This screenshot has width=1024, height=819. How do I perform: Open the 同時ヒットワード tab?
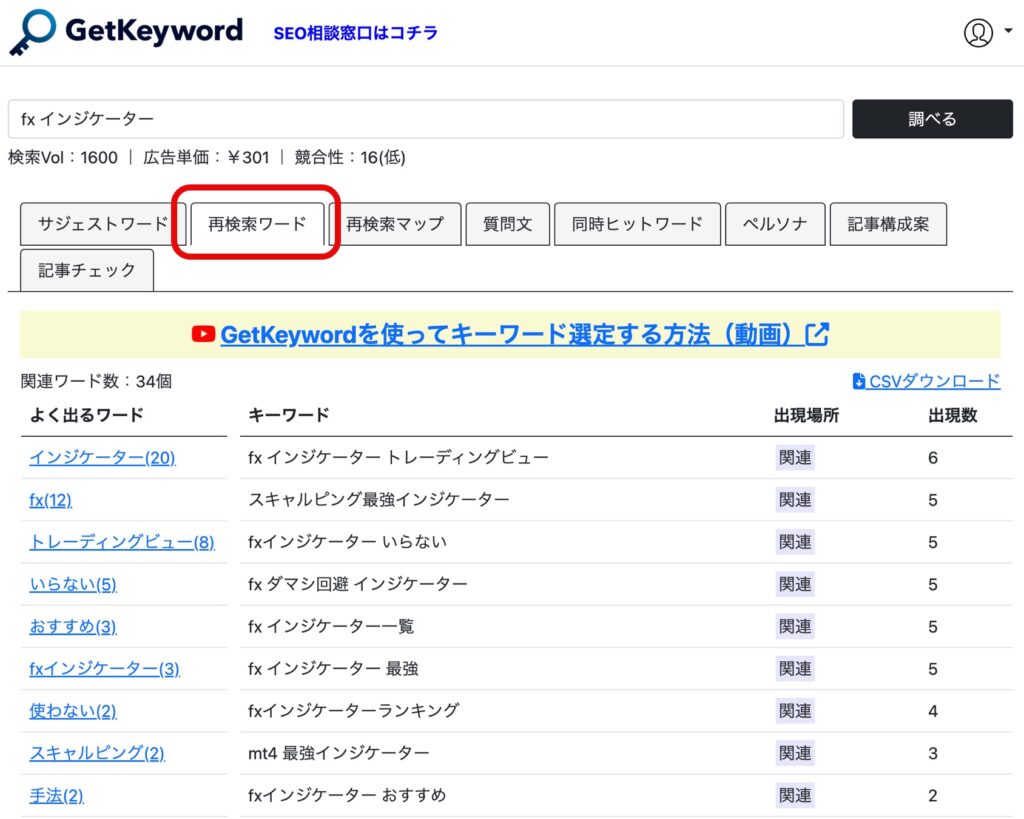pos(637,224)
